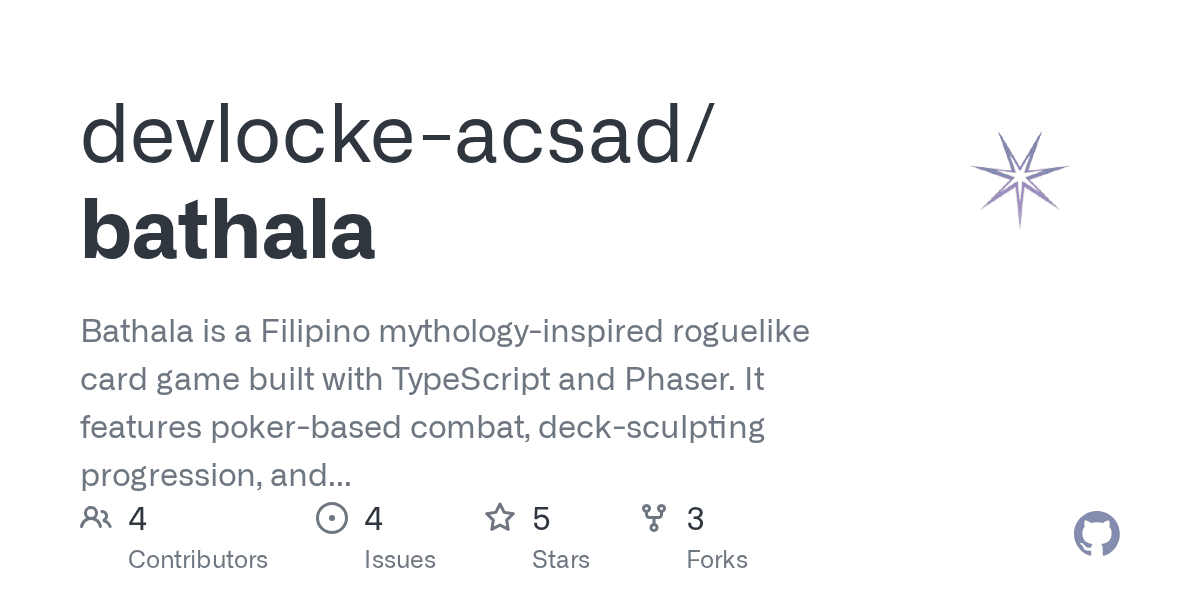Open the bold bathala repository name
Screen dimensions: 1200x600
point(228,232)
